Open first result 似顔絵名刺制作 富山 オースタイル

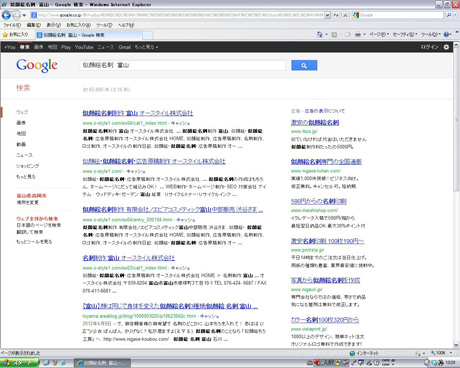(138, 113)
